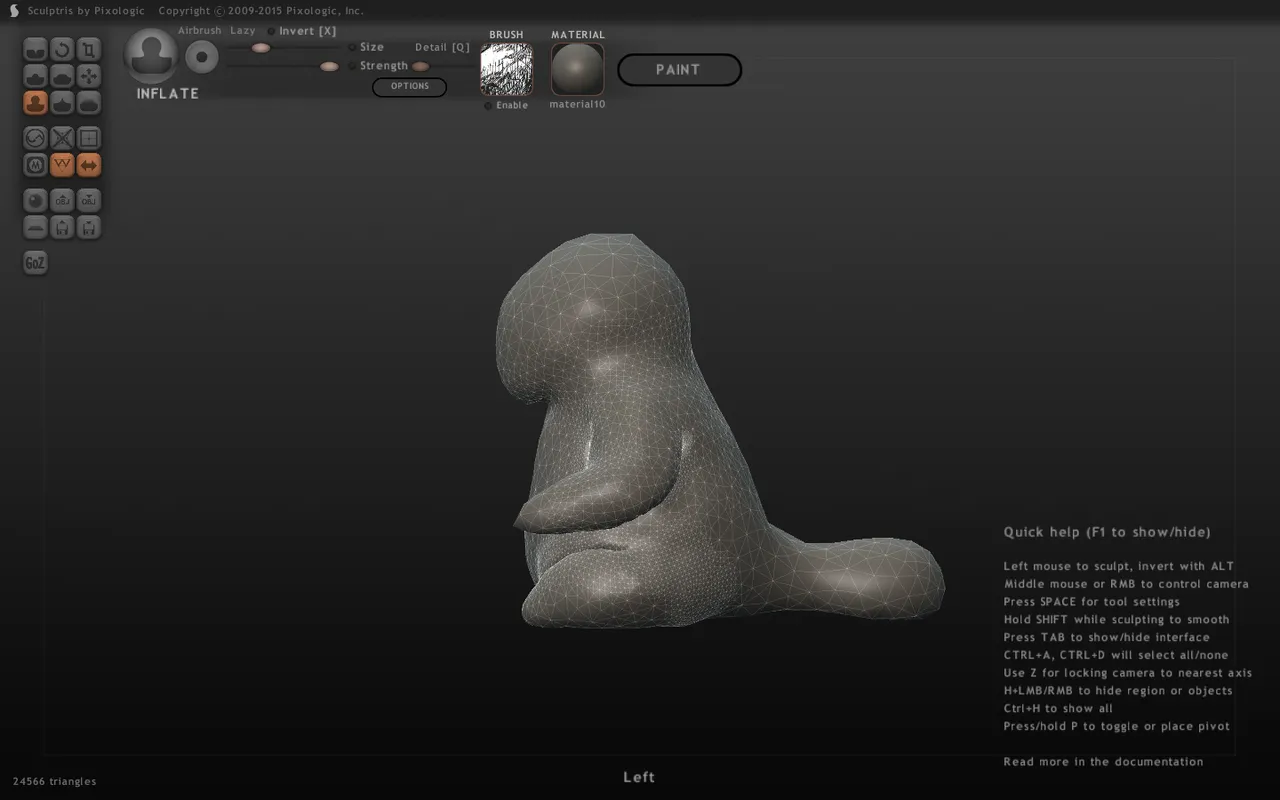Viewport: 1280px width, 800px height.
Task: Click the 'MATERIAL' heading text
Action: [x=578, y=35]
